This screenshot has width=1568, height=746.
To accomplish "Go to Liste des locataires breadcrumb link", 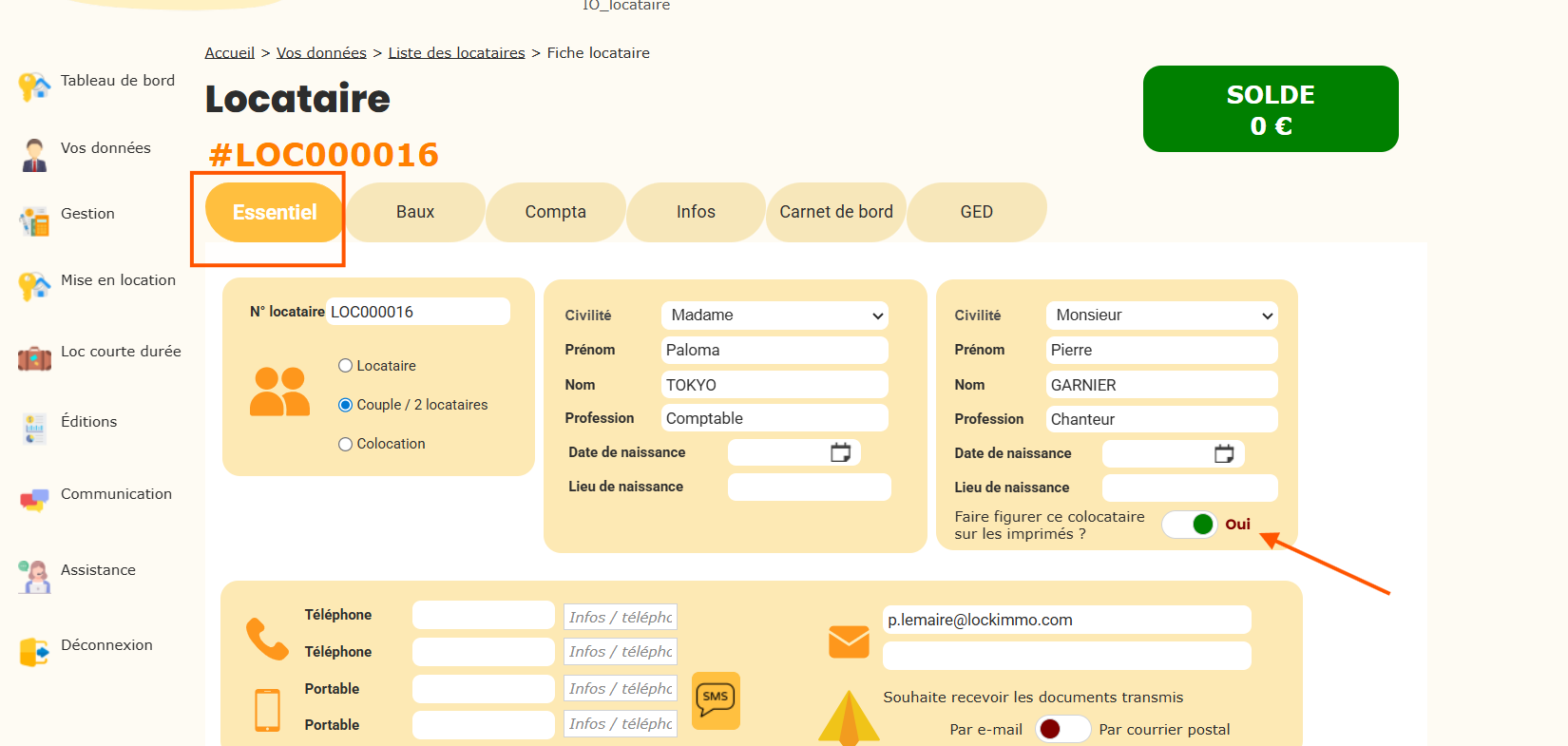I will (x=456, y=53).
